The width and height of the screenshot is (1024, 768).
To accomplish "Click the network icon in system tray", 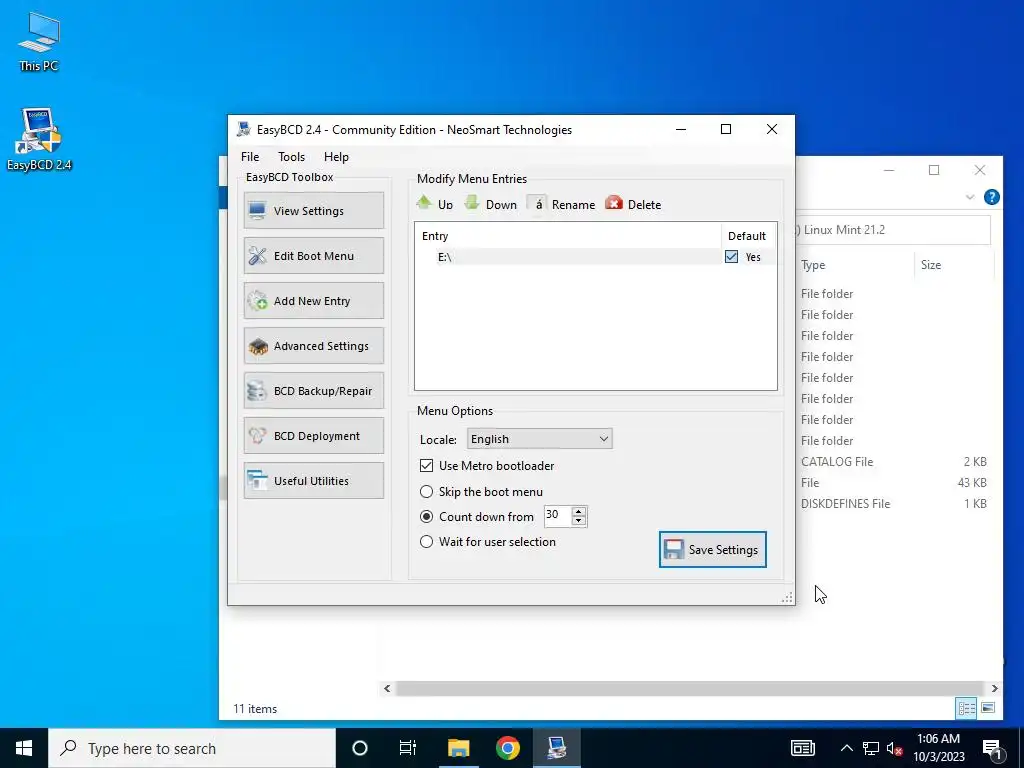I will (x=871, y=748).
